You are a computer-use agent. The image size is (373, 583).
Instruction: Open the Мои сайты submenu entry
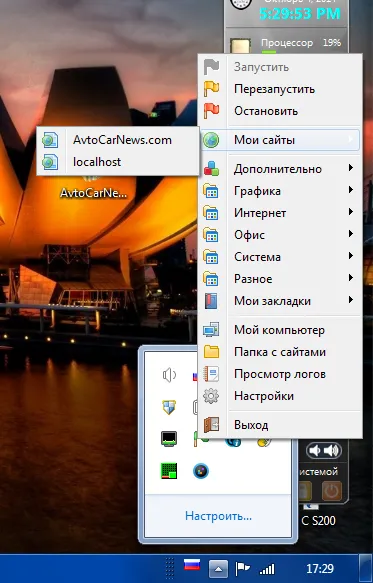click(x=281, y=140)
